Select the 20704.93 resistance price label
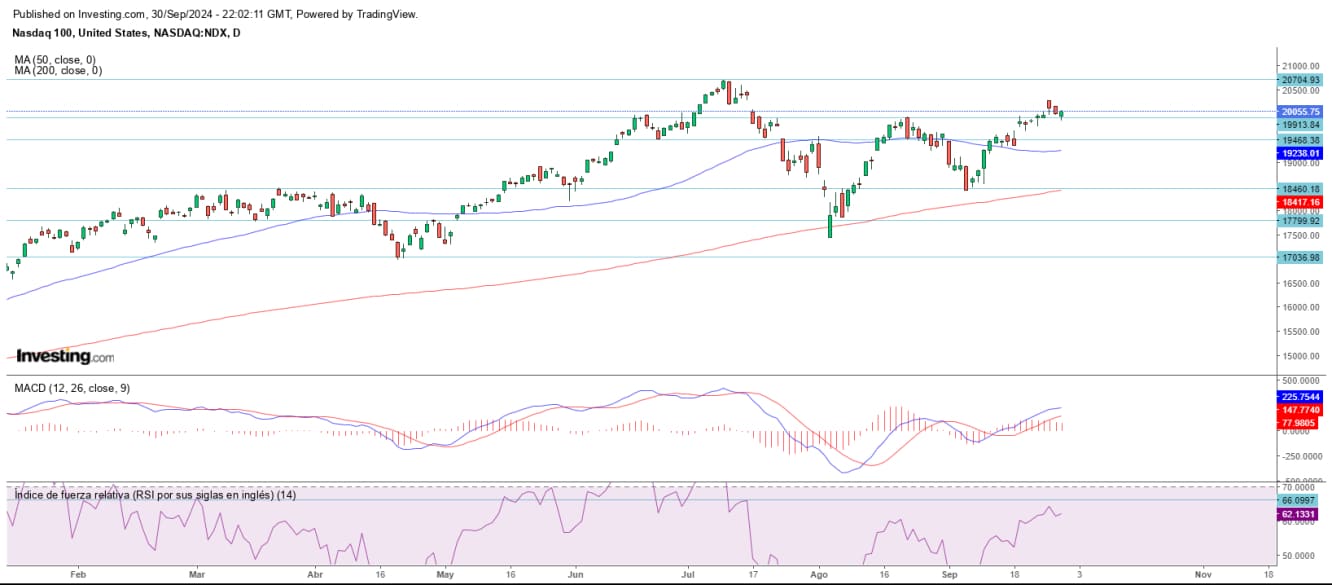The image size is (1332, 585). [x=1300, y=80]
